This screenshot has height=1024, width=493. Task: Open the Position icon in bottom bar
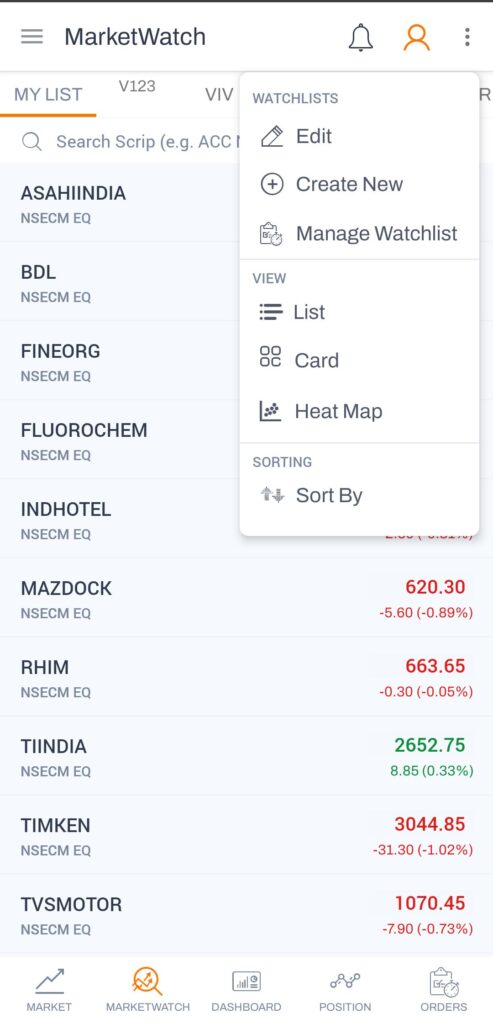click(x=345, y=981)
